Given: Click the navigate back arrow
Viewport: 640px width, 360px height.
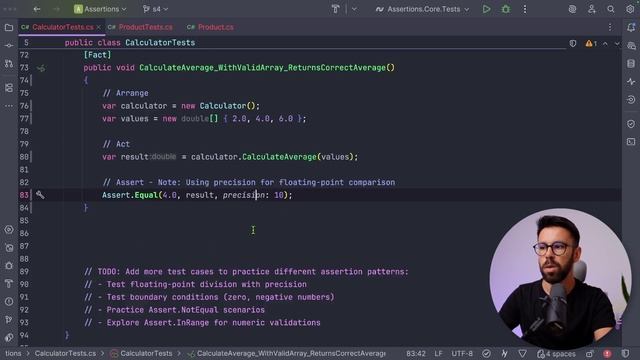Looking at the screenshot, I should click(37, 9).
